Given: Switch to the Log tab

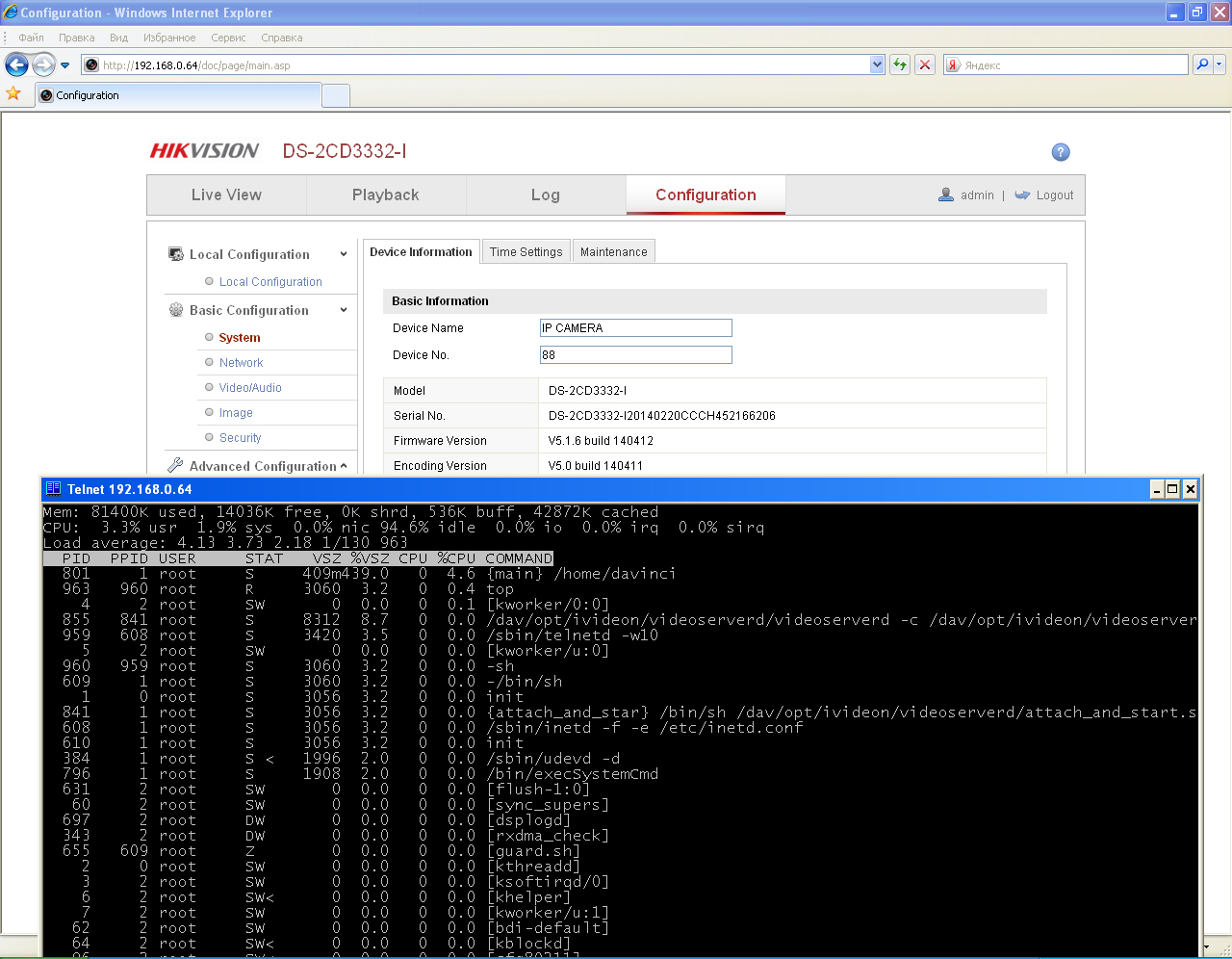Looking at the screenshot, I should coord(546,194).
